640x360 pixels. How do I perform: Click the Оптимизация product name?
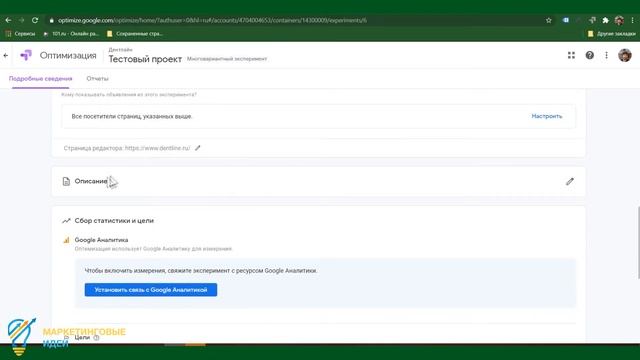(68, 55)
